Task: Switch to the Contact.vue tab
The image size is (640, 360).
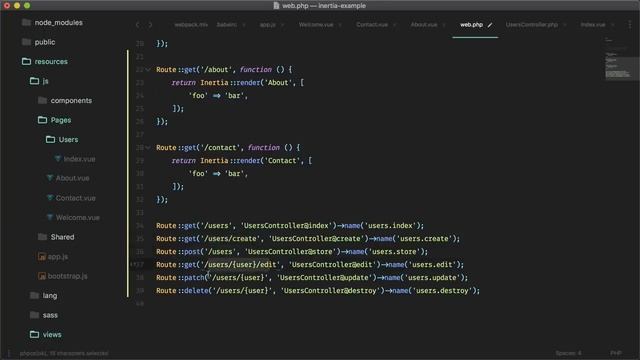Action: 372,25
